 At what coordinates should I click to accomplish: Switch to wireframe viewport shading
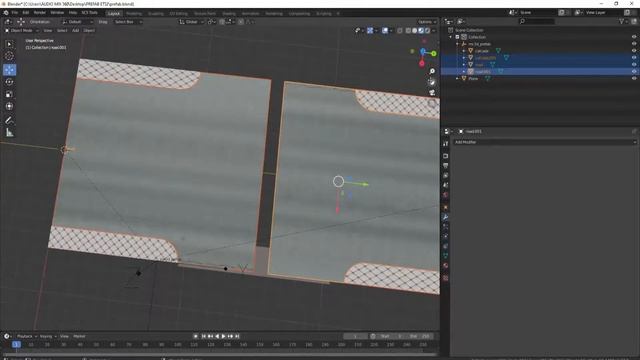pyautogui.click(x=408, y=31)
